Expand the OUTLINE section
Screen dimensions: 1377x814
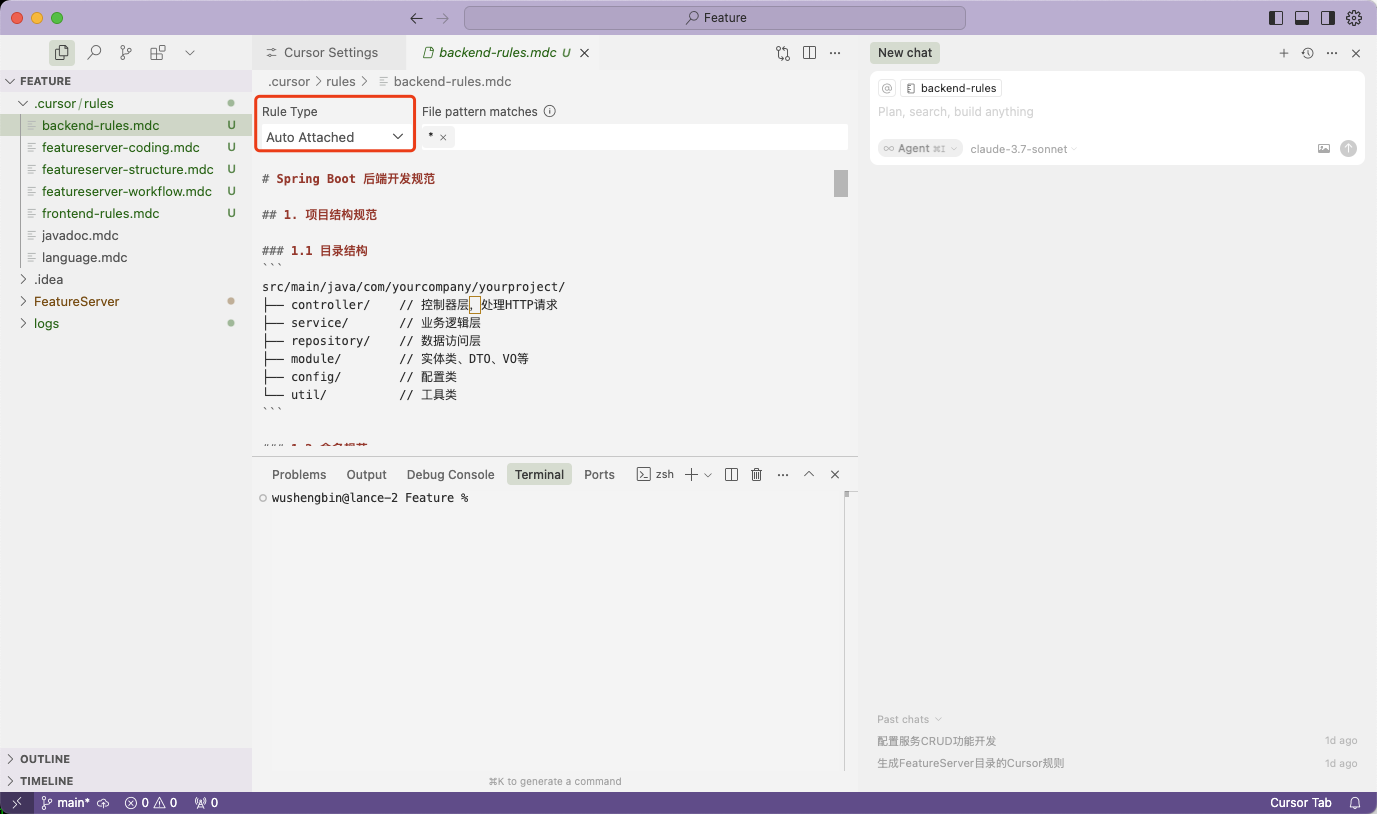126,759
